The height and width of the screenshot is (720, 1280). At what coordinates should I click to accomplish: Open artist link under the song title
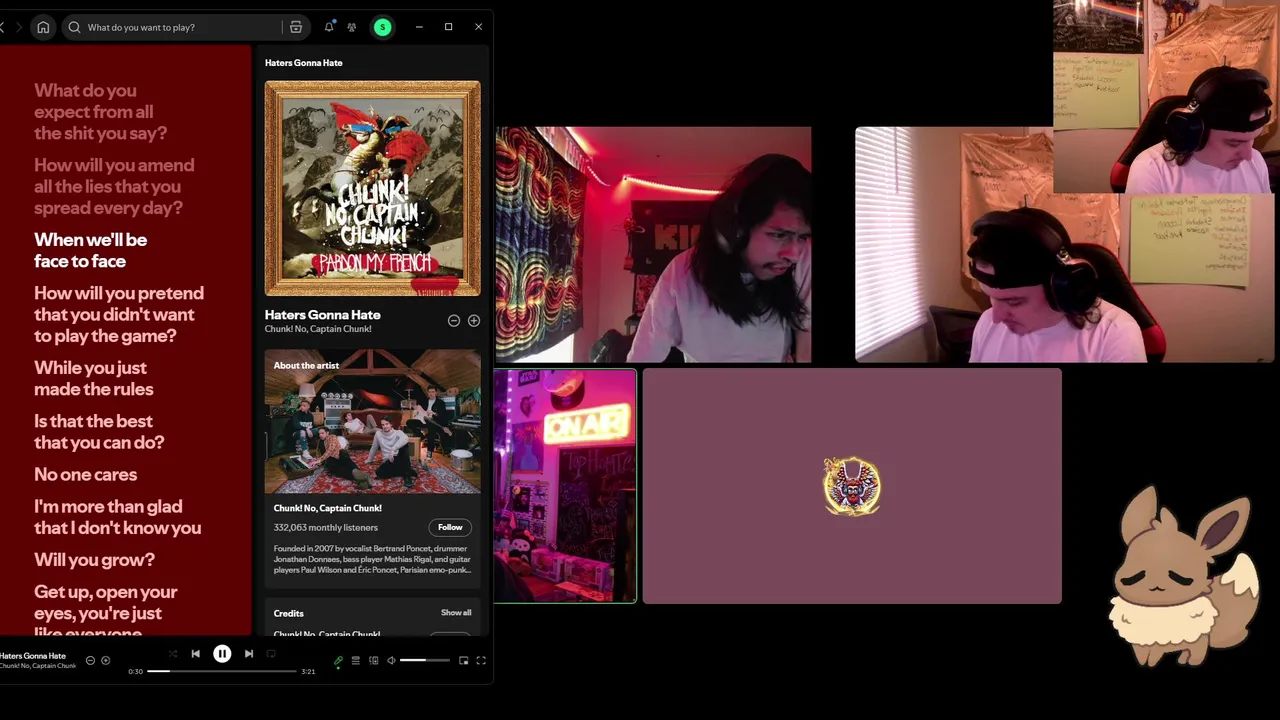318,329
